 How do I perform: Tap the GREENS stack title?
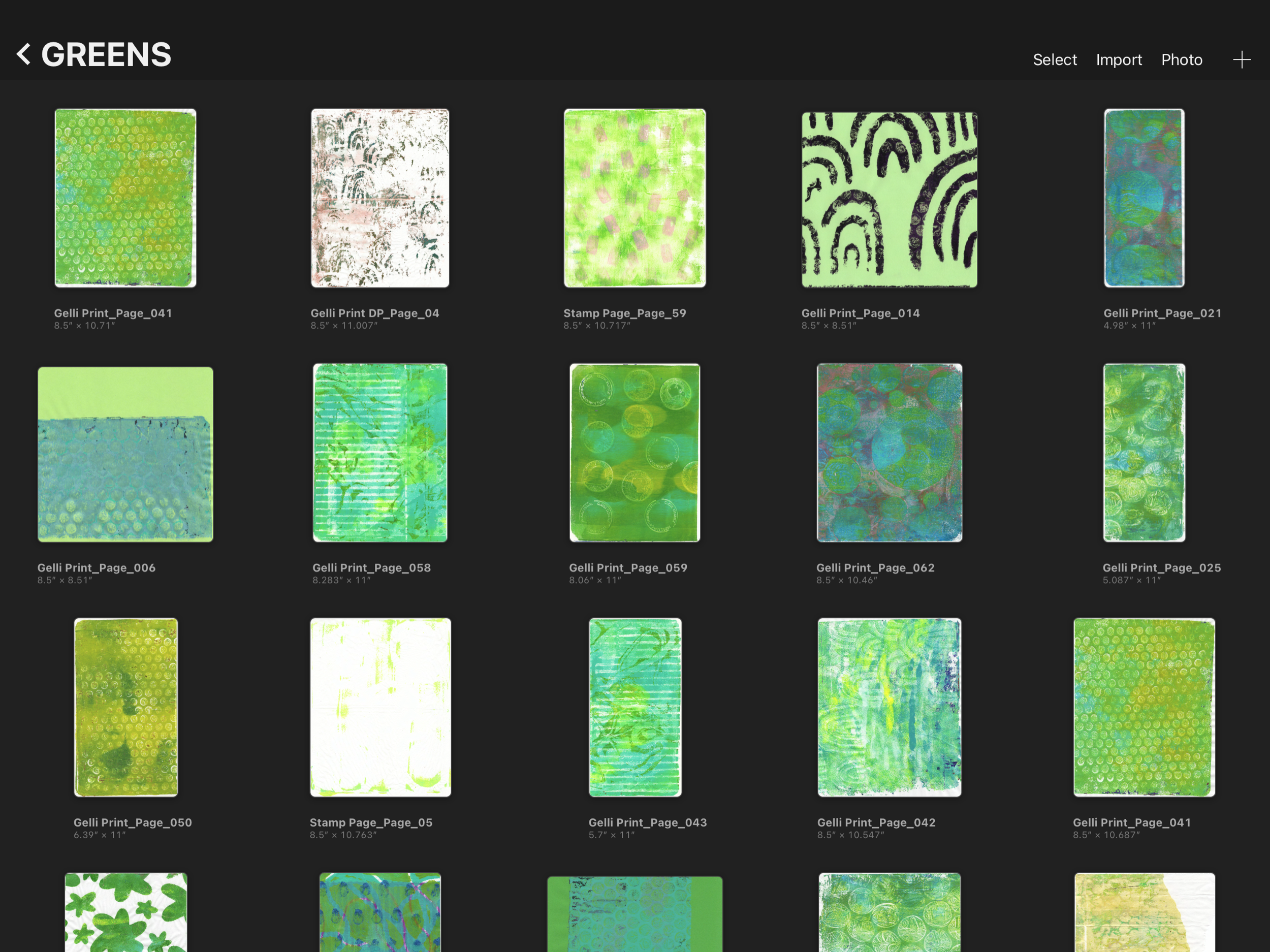(x=106, y=54)
